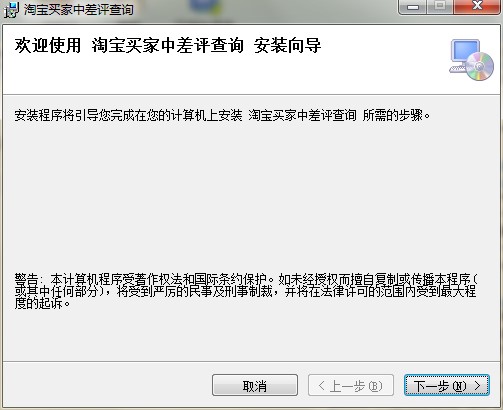Click the empty space left of 取消

[x=107, y=385]
